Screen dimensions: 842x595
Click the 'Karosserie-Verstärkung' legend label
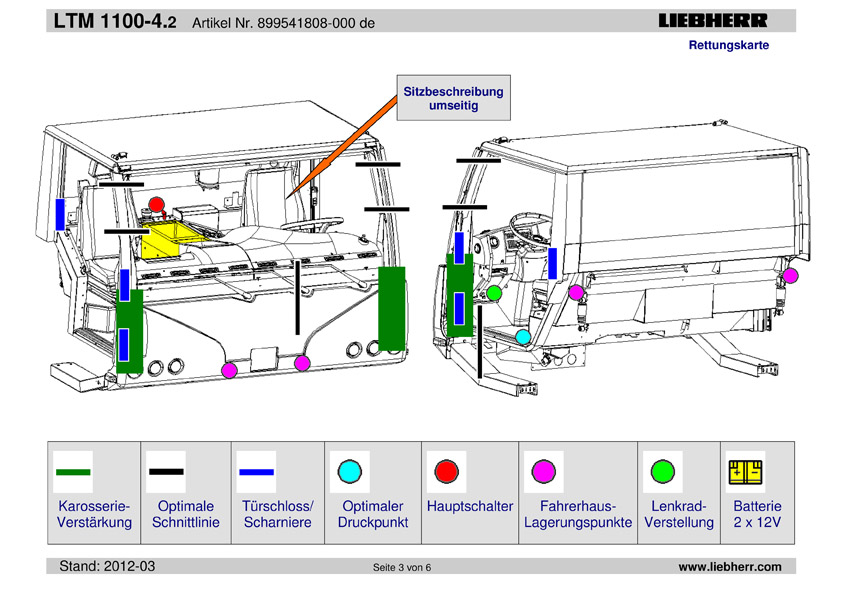click(x=95, y=514)
